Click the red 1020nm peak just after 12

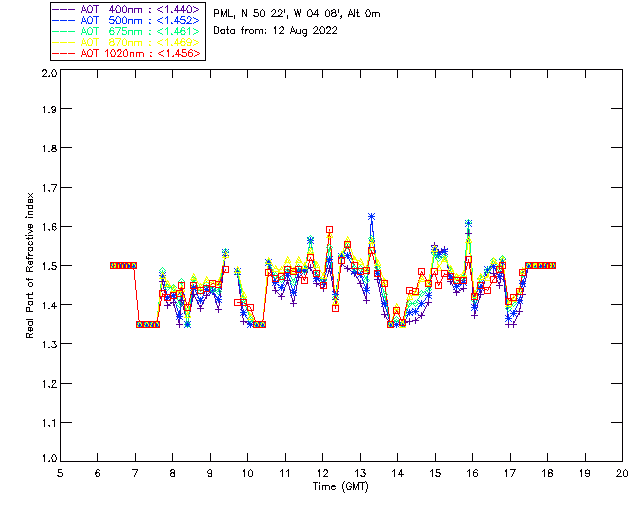tap(329, 230)
